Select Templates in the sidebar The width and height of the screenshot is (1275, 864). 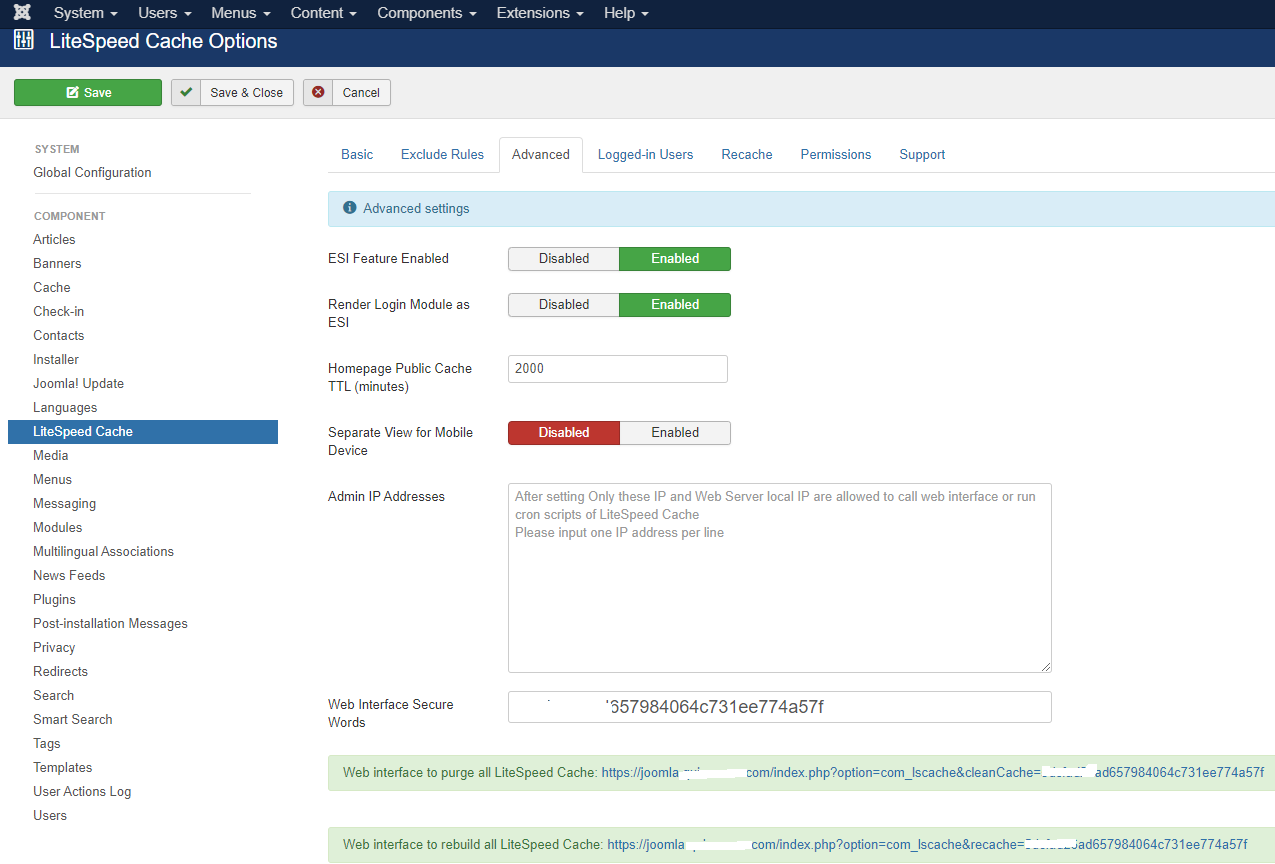click(63, 767)
